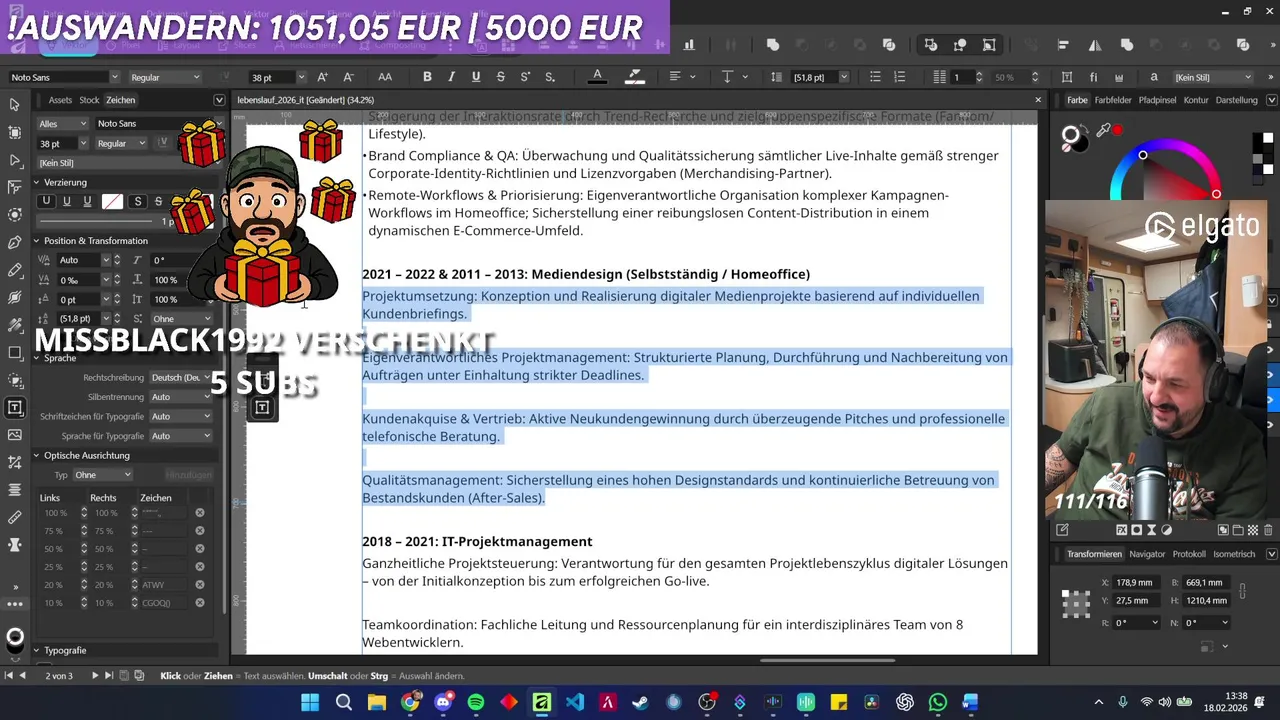Open WhatsApp from the taskbar
This screenshot has height=720, width=1280.
(937, 702)
